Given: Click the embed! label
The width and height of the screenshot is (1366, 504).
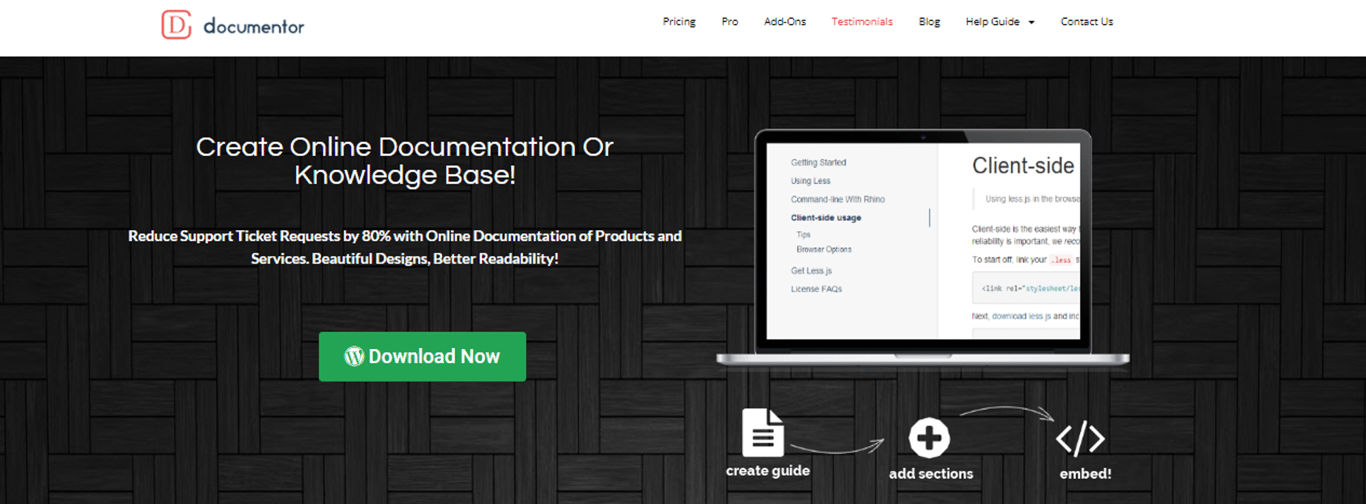Looking at the screenshot, I should pyautogui.click(x=1085, y=474).
